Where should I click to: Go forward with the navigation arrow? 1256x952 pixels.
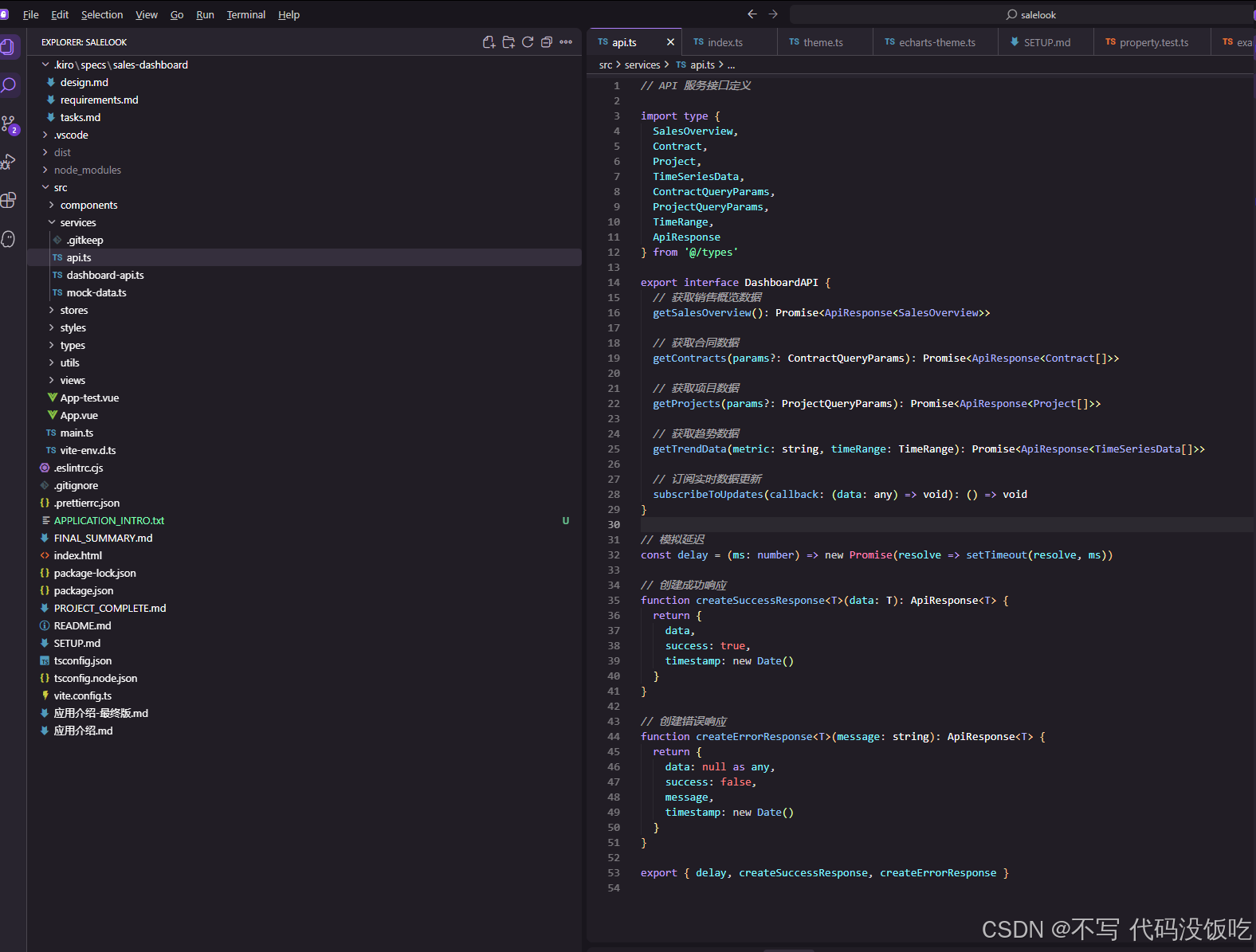pos(773,14)
